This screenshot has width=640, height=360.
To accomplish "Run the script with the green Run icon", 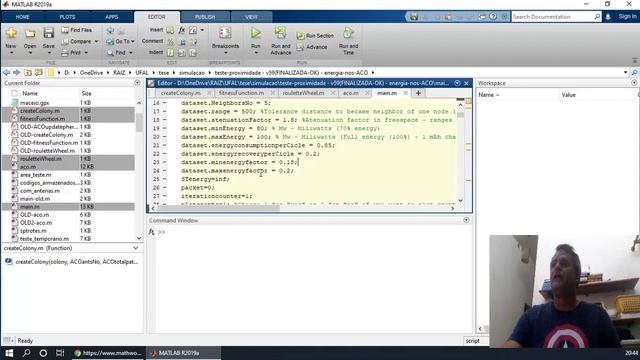I will click(256, 33).
